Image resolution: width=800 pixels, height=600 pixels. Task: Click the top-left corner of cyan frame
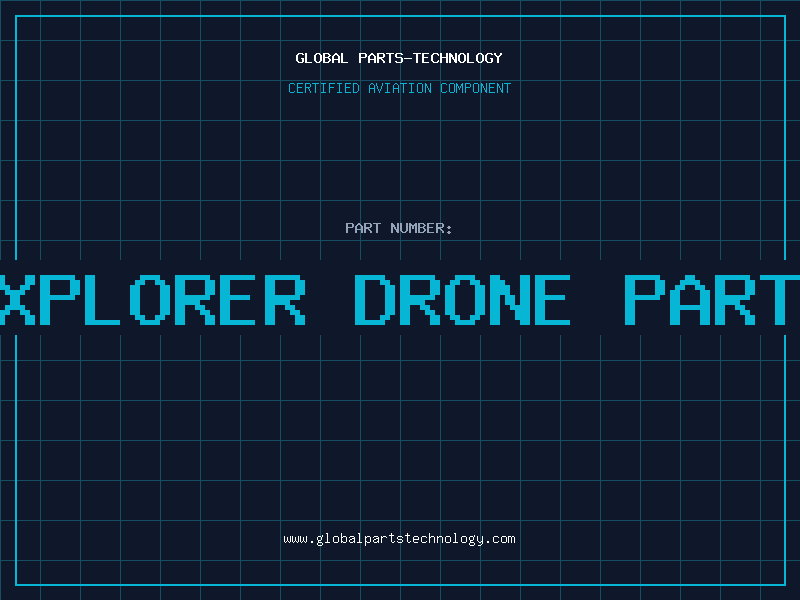(16, 16)
